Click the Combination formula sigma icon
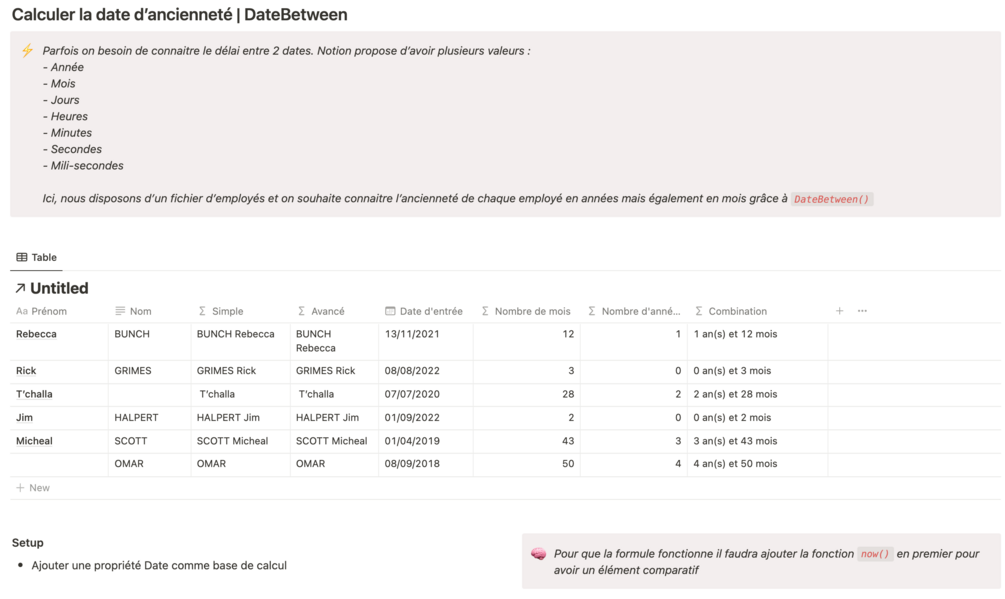This screenshot has width=1005, height=599. (699, 311)
